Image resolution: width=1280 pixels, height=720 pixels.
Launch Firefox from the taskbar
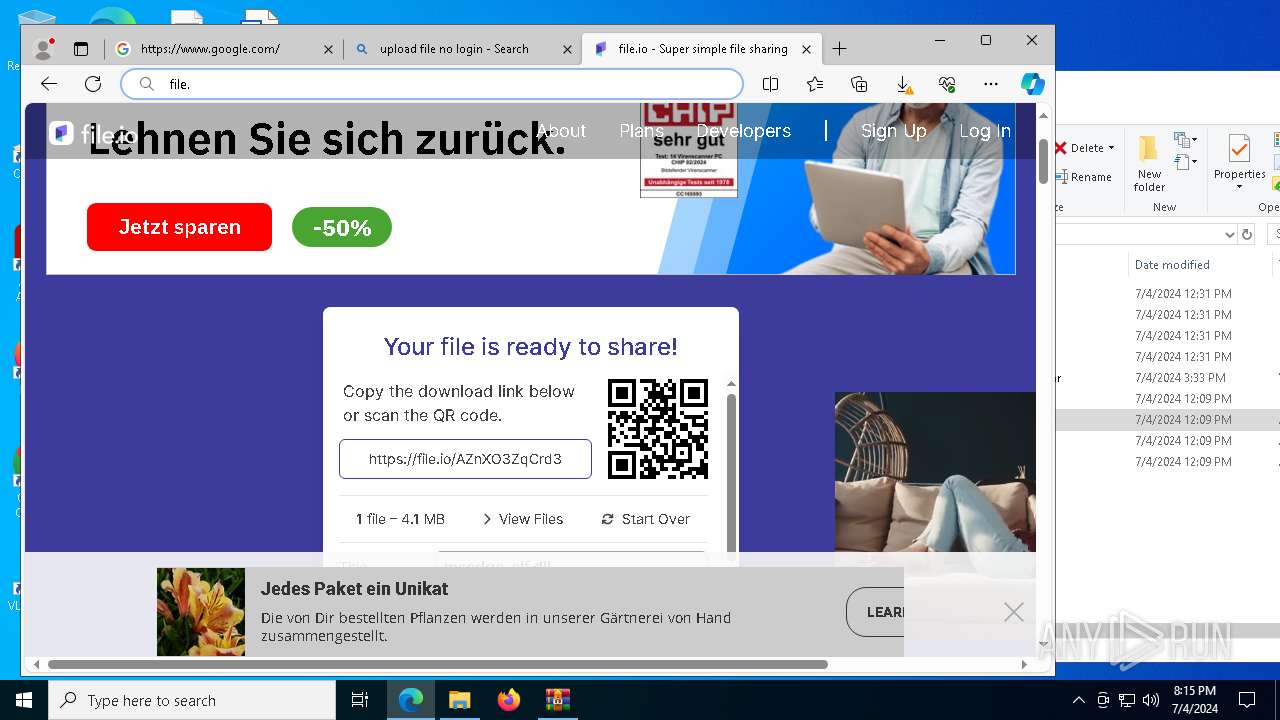pyautogui.click(x=508, y=700)
